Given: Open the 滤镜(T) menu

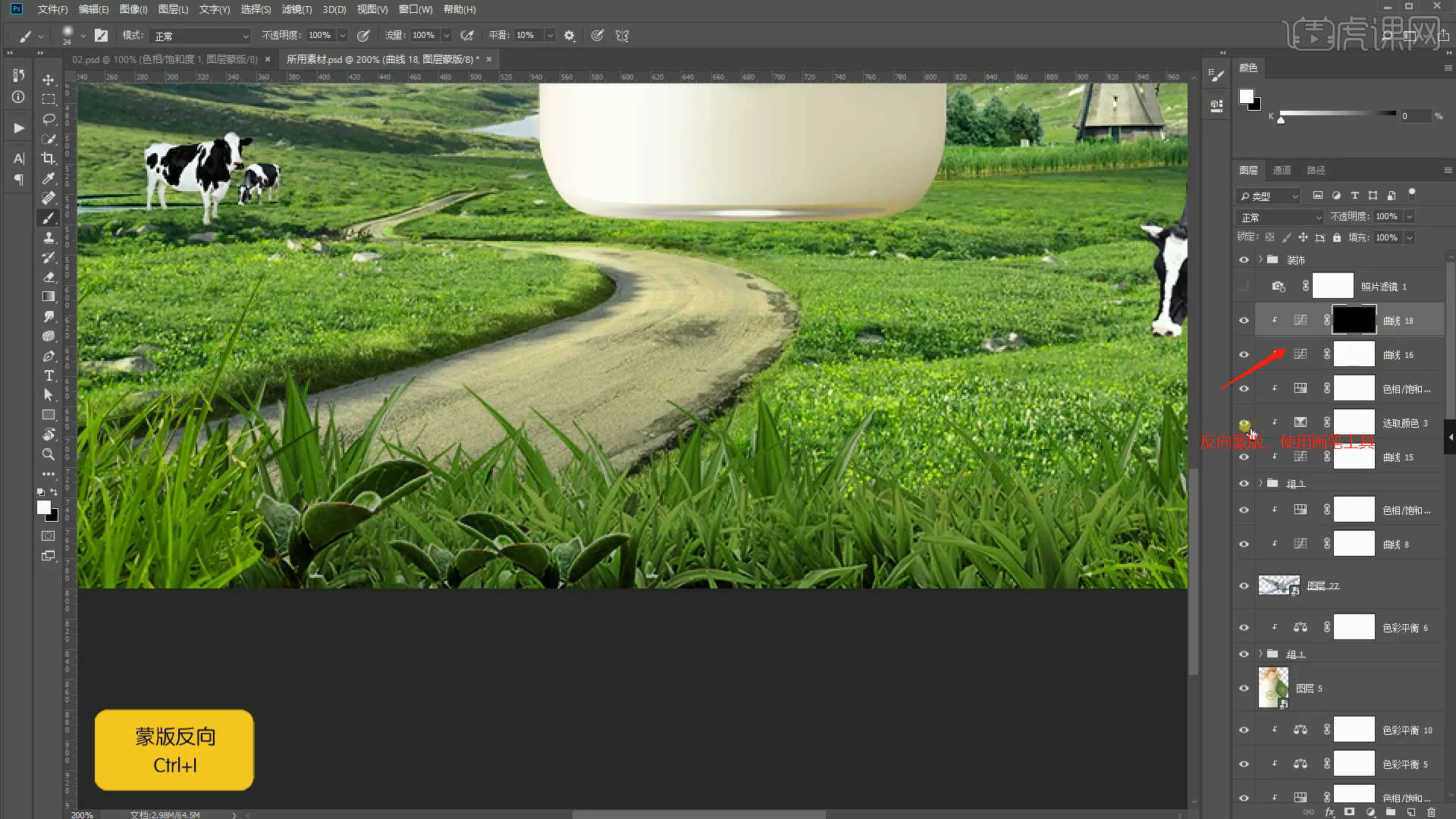Looking at the screenshot, I should (x=297, y=9).
